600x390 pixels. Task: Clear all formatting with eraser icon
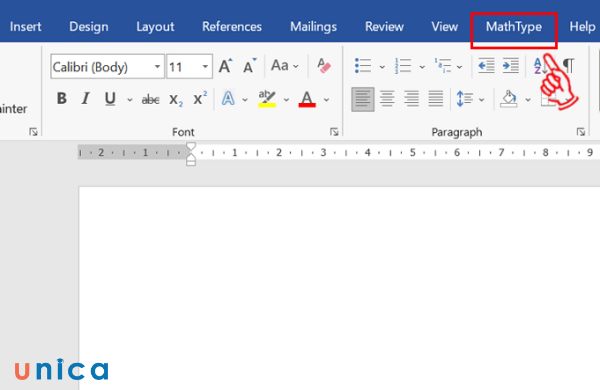324,66
